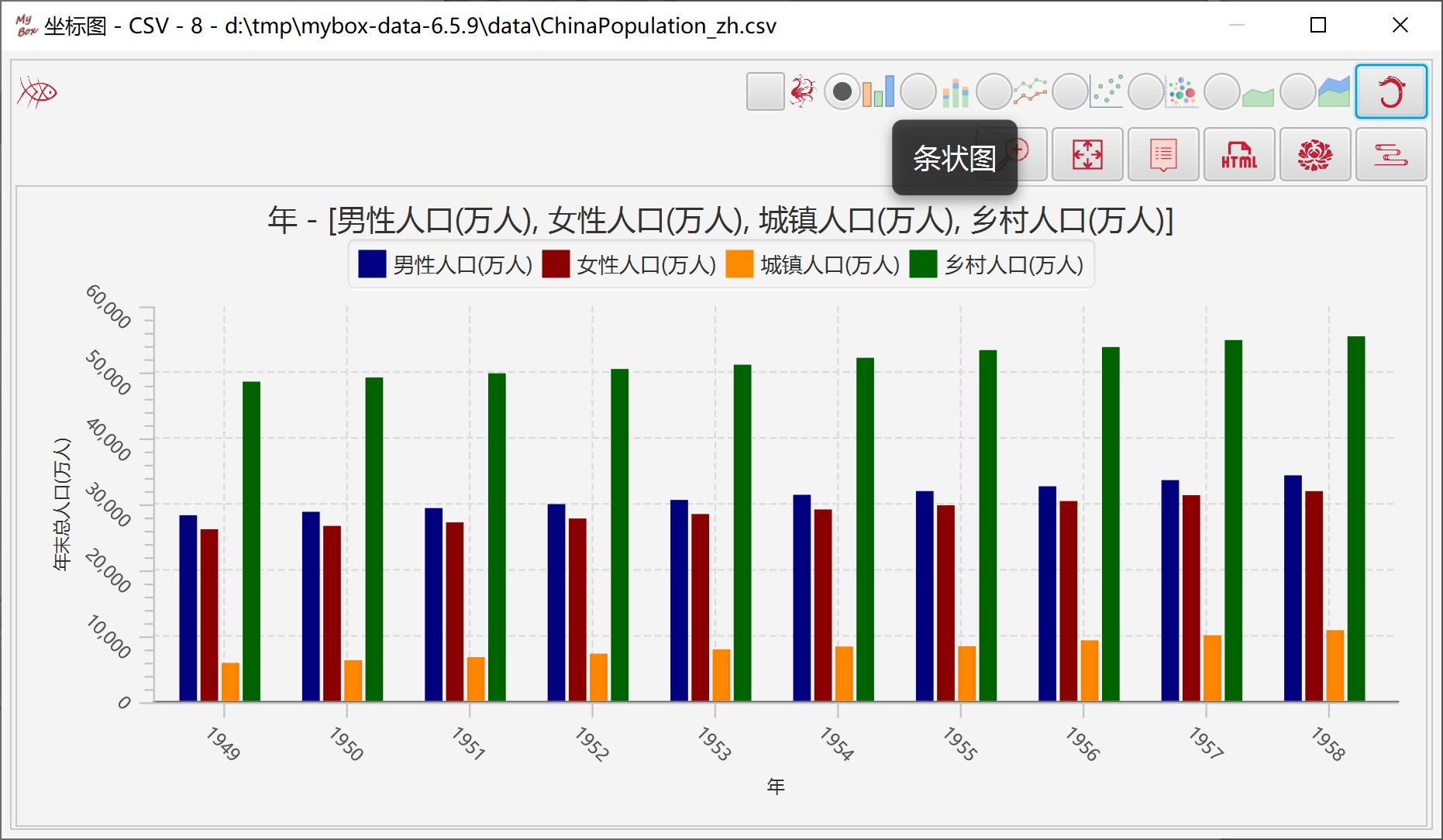Click the dark red 女性人口 legend swatch
Screen dimensions: 1443x840
(x=556, y=264)
